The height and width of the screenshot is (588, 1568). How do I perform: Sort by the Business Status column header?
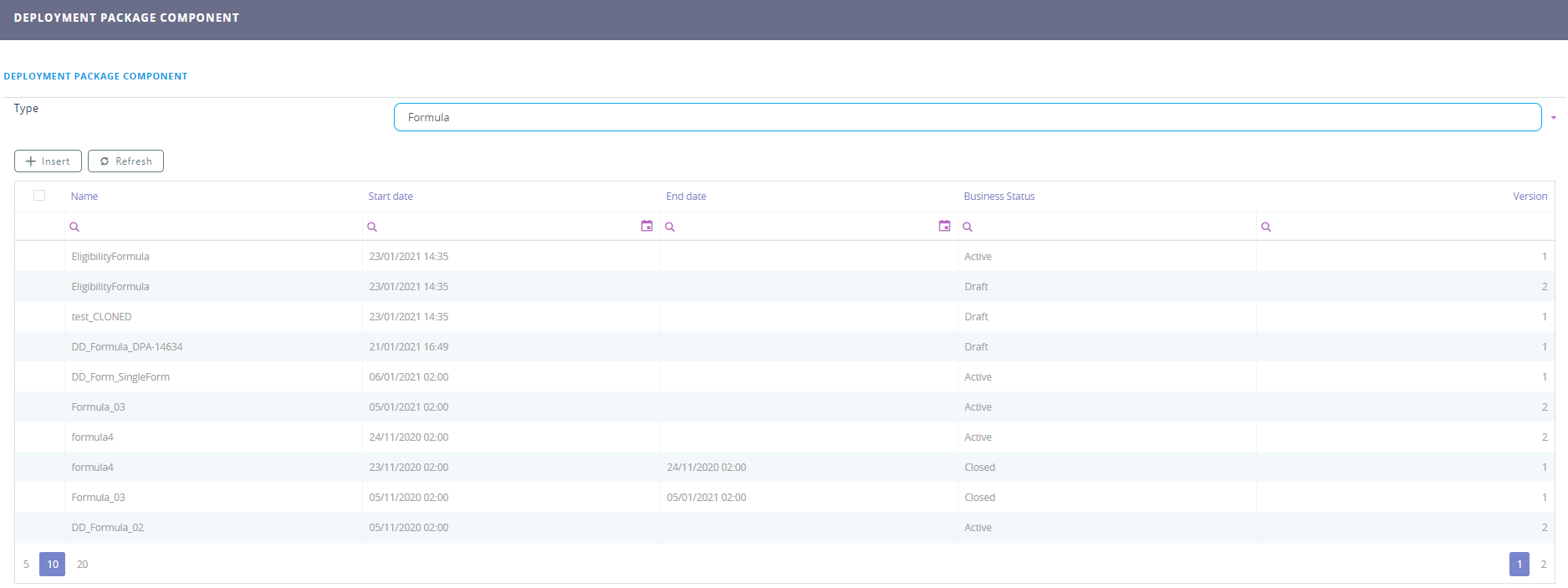click(999, 197)
